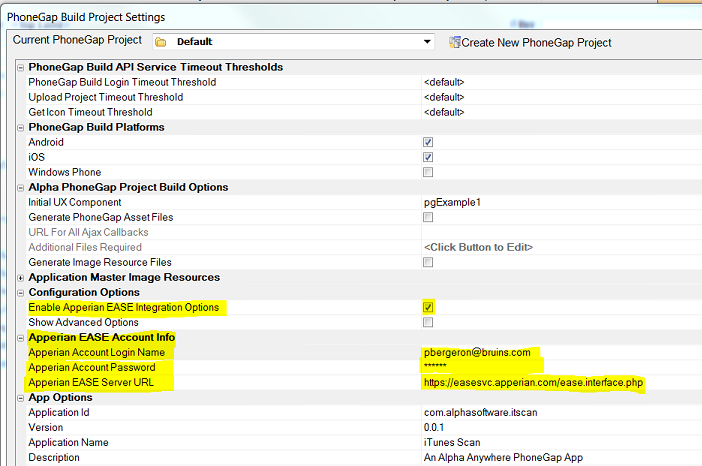
Task: Select the 'Windows Phone' property label
Action: pos(65,172)
